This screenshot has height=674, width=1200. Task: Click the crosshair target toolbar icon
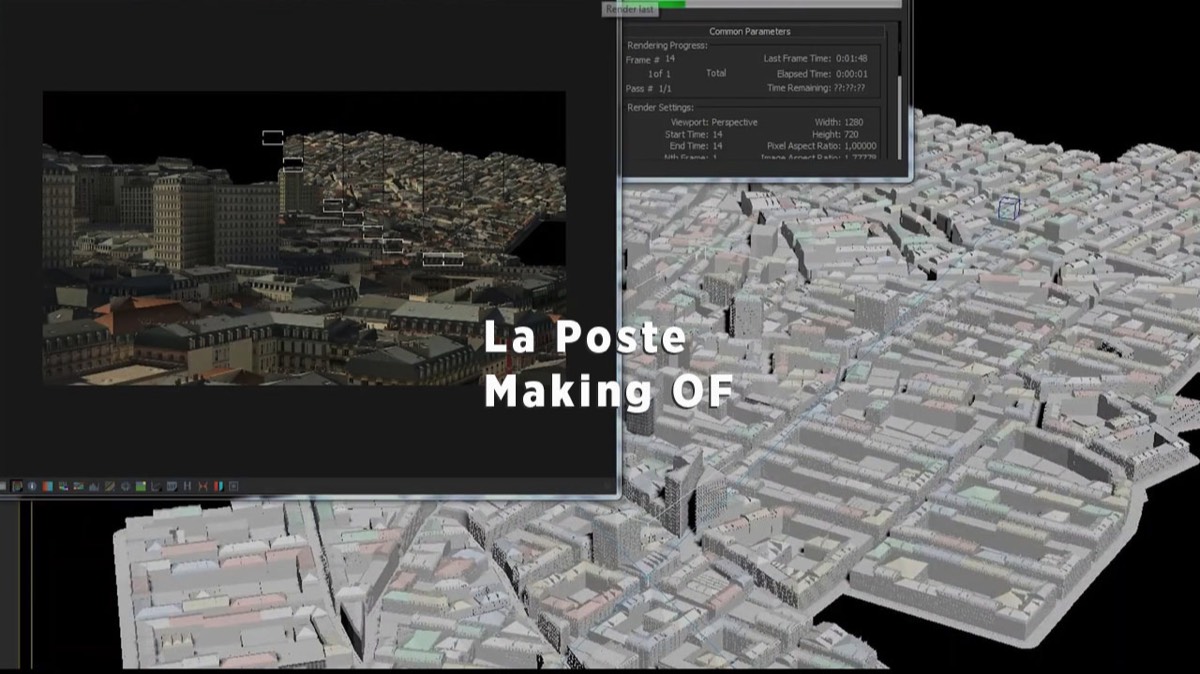[x=126, y=486]
